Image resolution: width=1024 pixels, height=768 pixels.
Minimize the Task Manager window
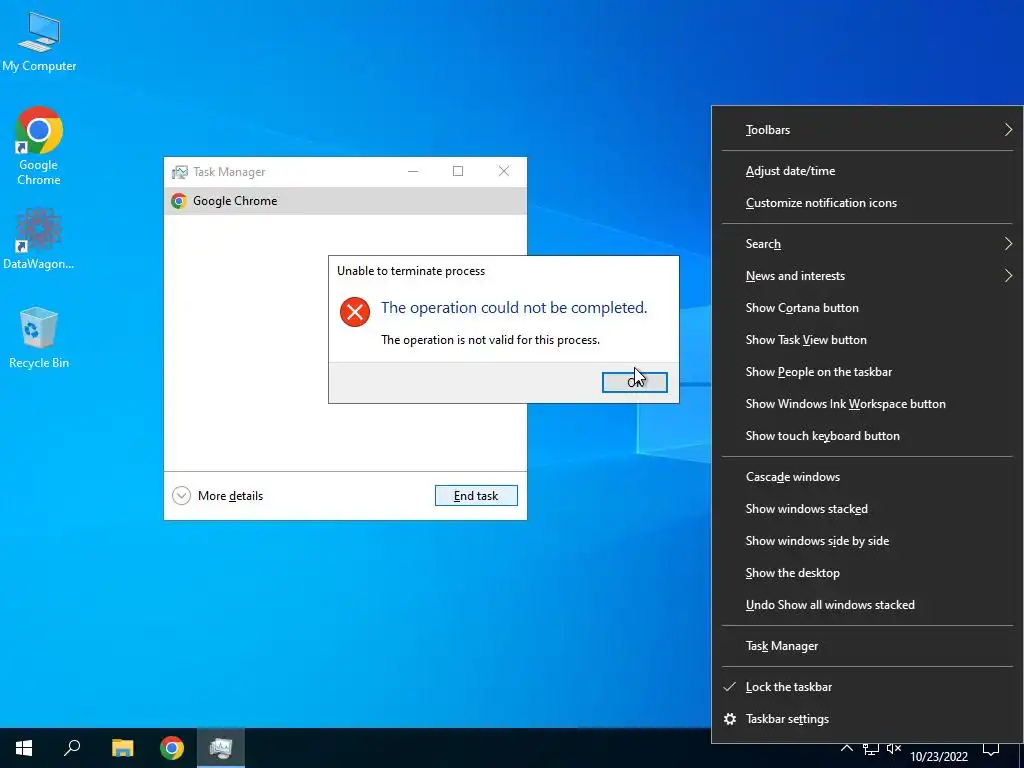point(413,171)
